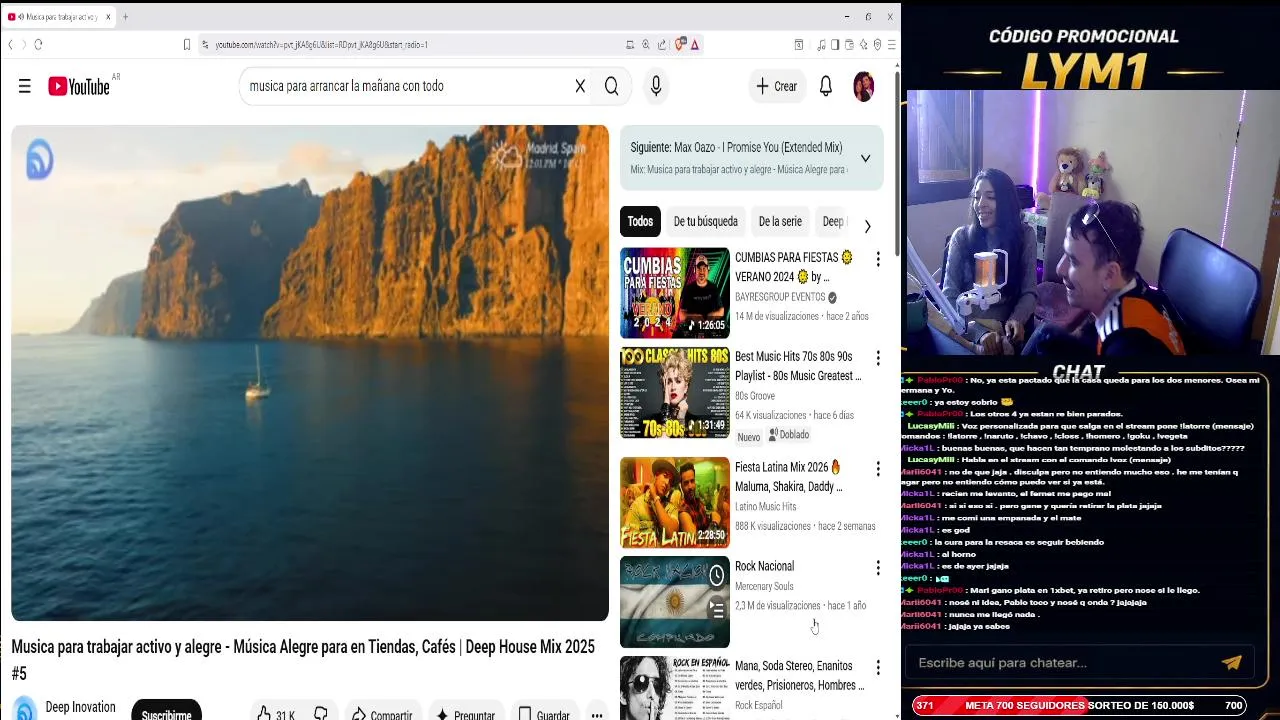Viewport: 1280px width, 720px height.
Task: Open the account avatar menu
Action: (x=863, y=87)
